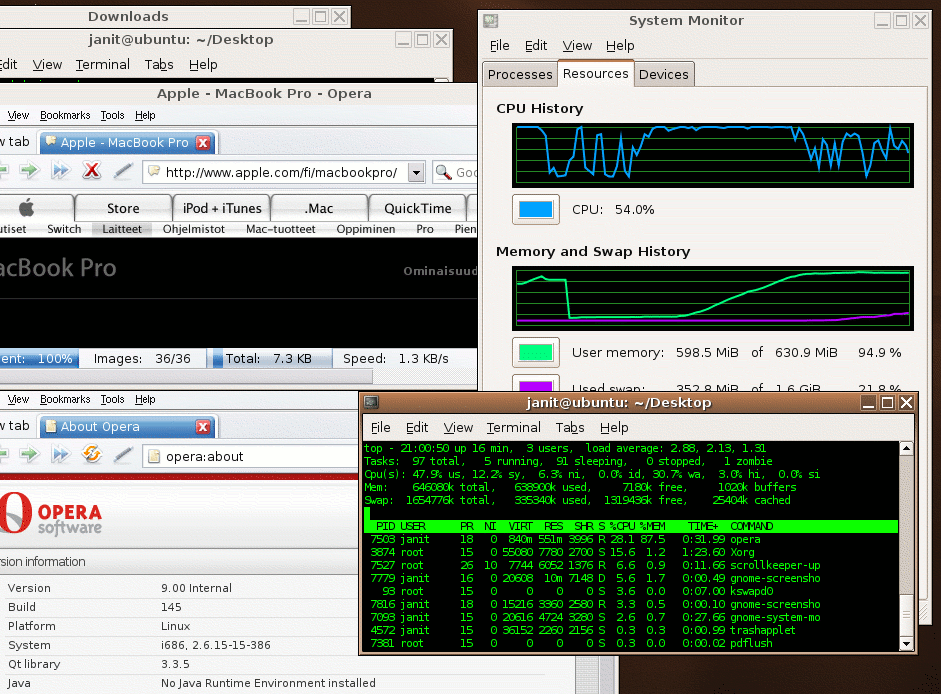
Task: Open the Edit menu in System Monitor
Action: 536,45
